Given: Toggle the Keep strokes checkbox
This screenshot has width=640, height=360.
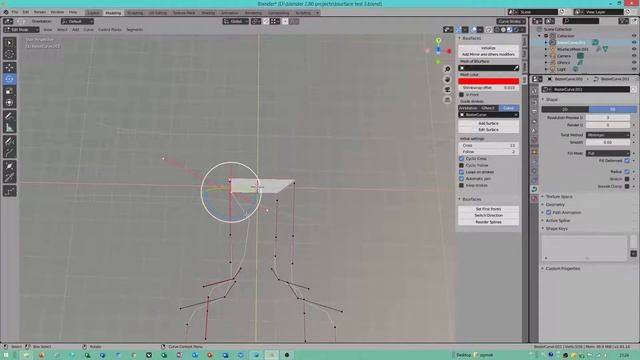Looking at the screenshot, I should coord(462,185).
